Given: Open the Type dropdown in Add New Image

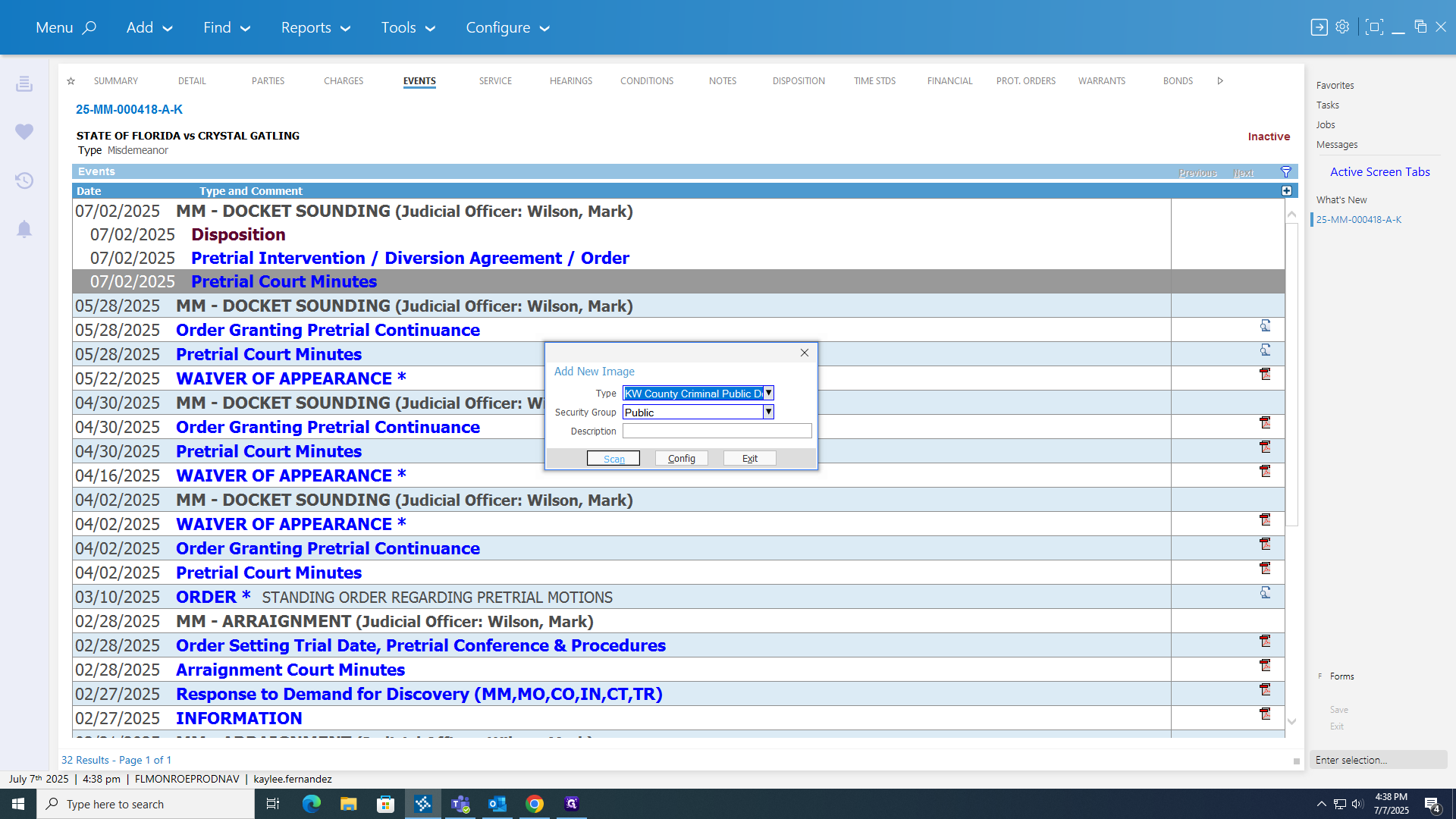Looking at the screenshot, I should coord(768,394).
